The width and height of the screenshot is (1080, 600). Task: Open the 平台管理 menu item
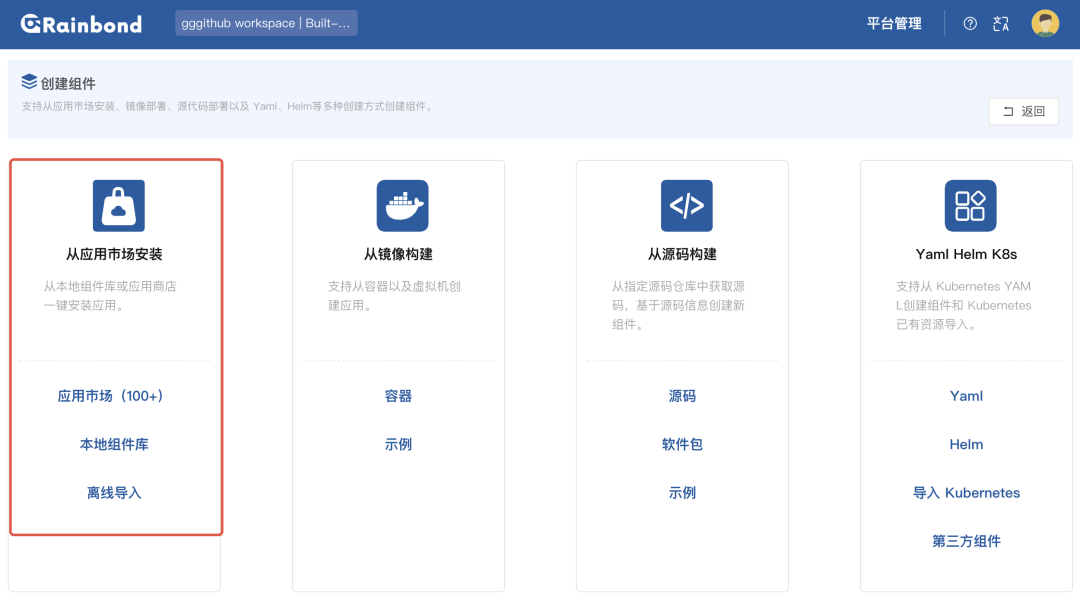point(894,22)
